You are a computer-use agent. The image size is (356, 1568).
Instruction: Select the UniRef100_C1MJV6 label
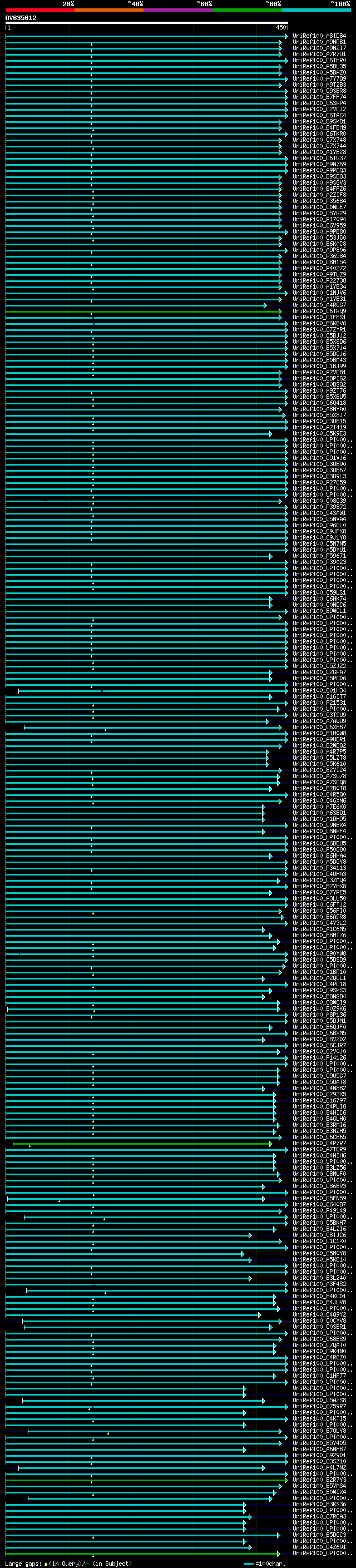tap(319, 293)
